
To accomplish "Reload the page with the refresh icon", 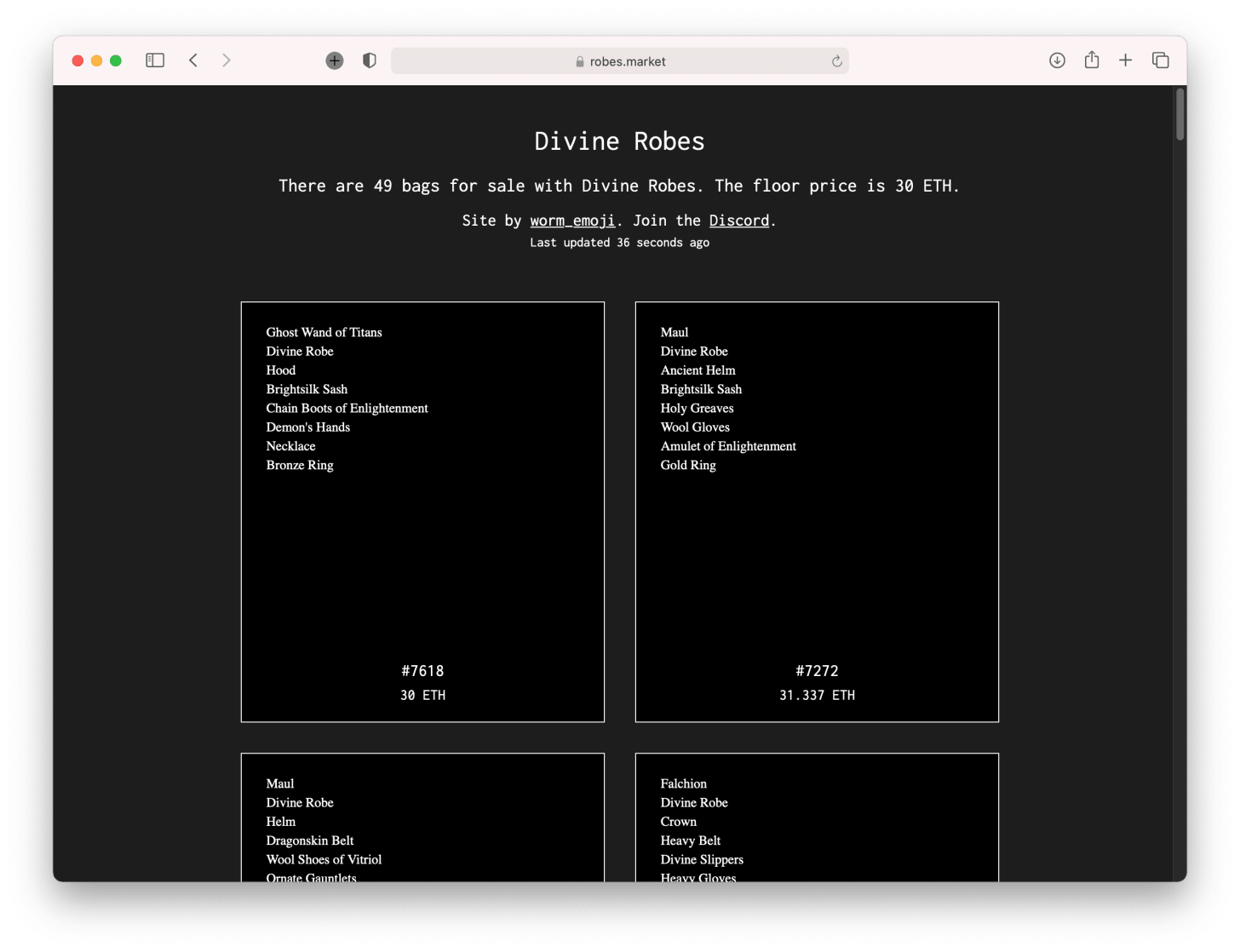I will pos(836,61).
